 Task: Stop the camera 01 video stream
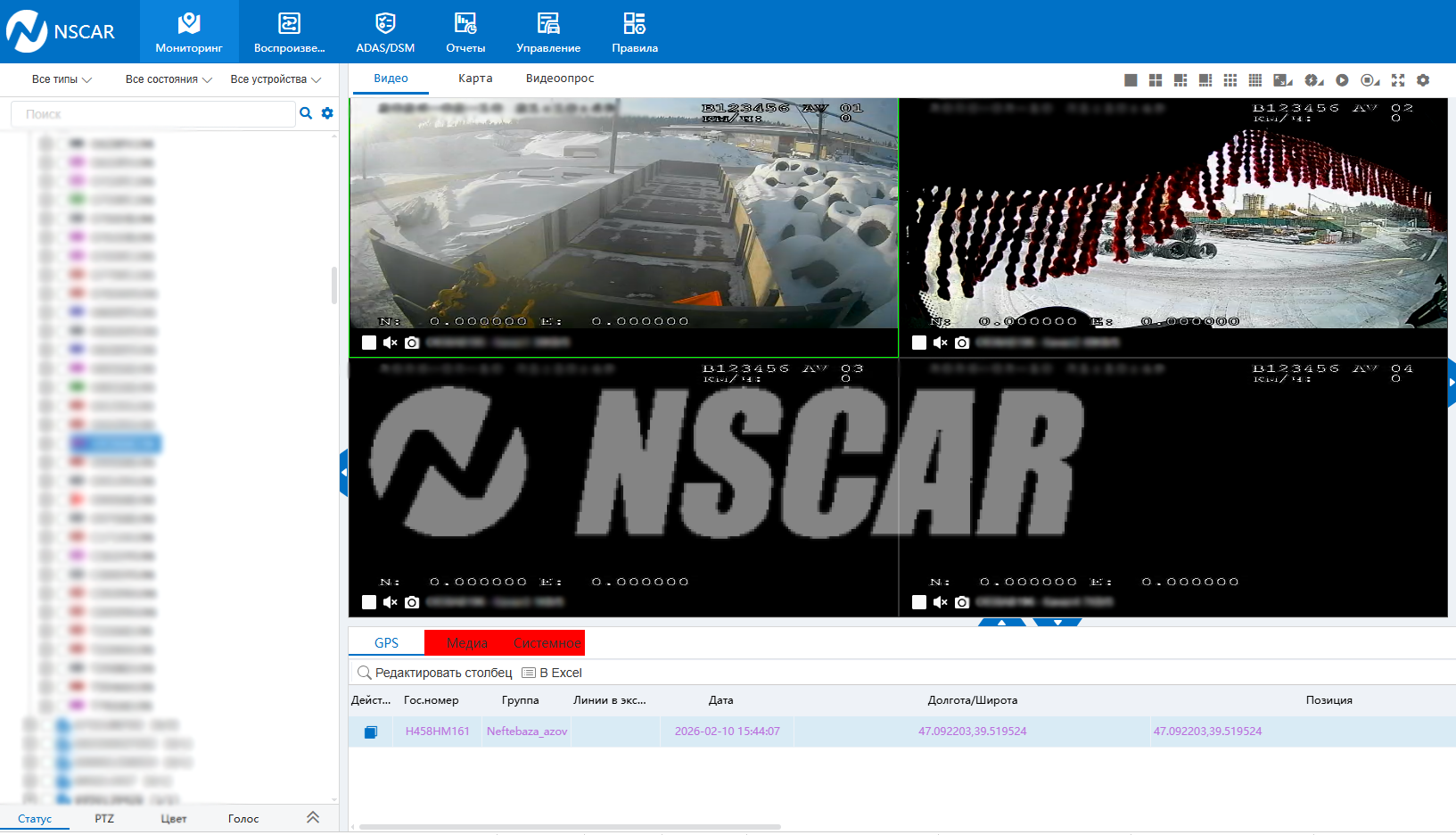click(x=369, y=343)
